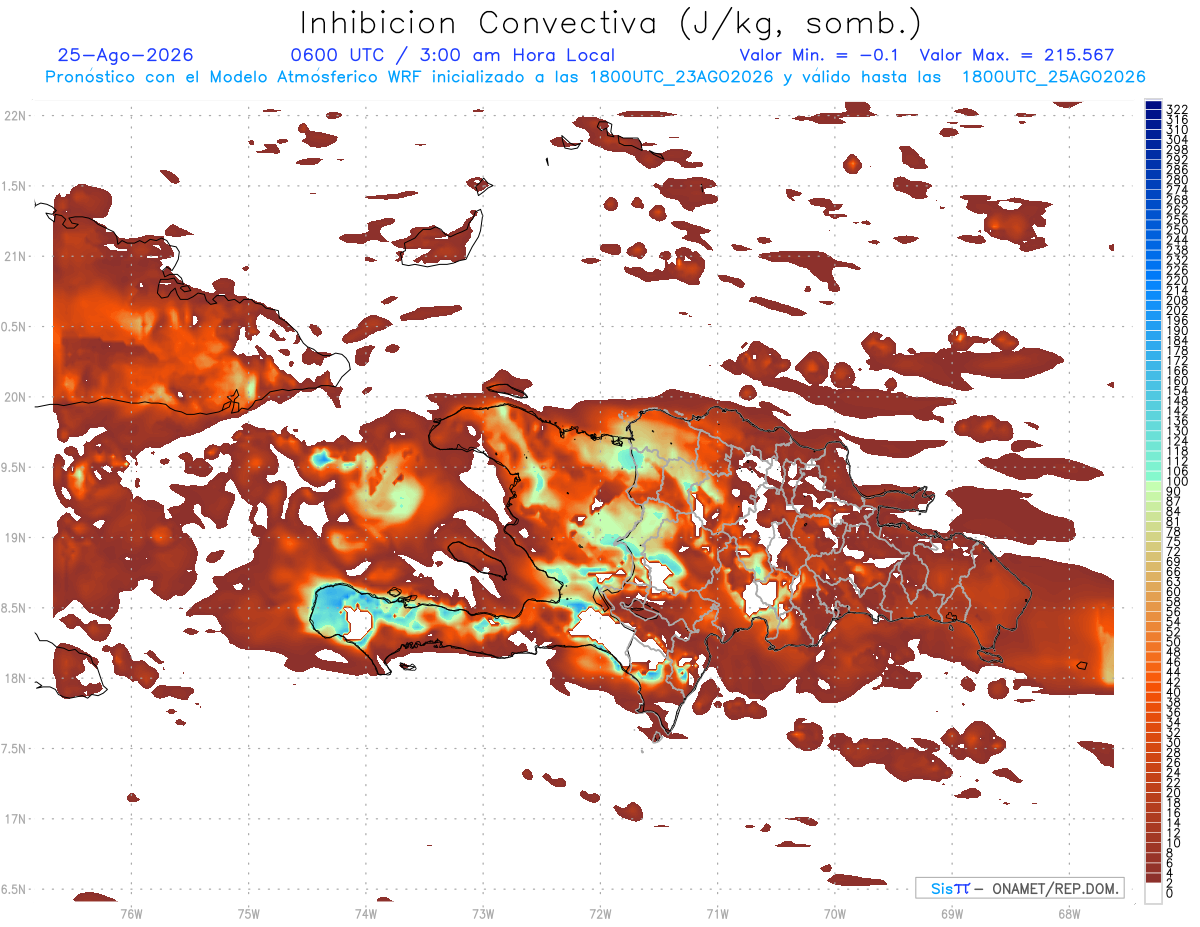The image size is (1200, 927).
Task: Click the '76W' longitude label
Action: [x=131, y=913]
